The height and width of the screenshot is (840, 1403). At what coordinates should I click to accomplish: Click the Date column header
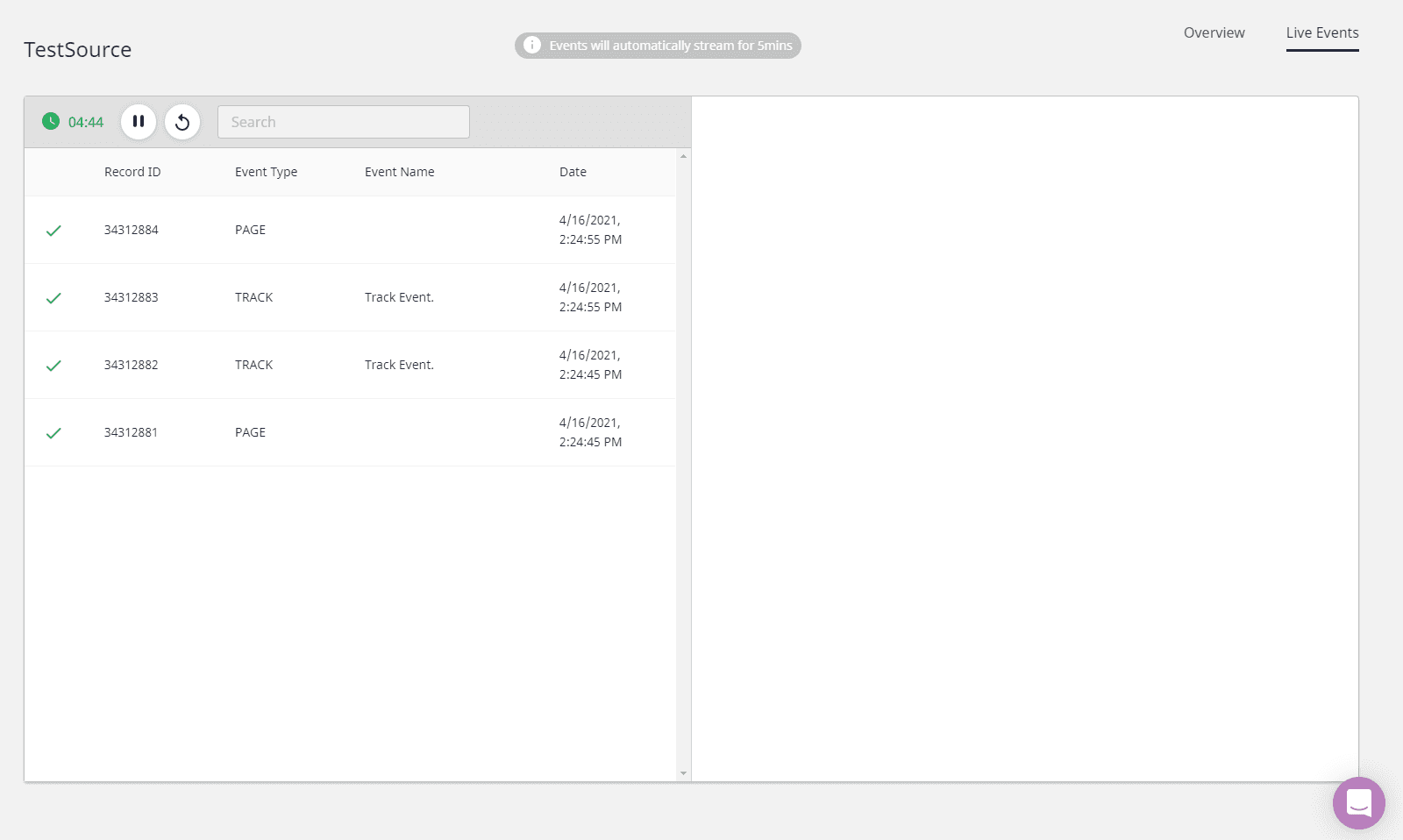click(573, 172)
